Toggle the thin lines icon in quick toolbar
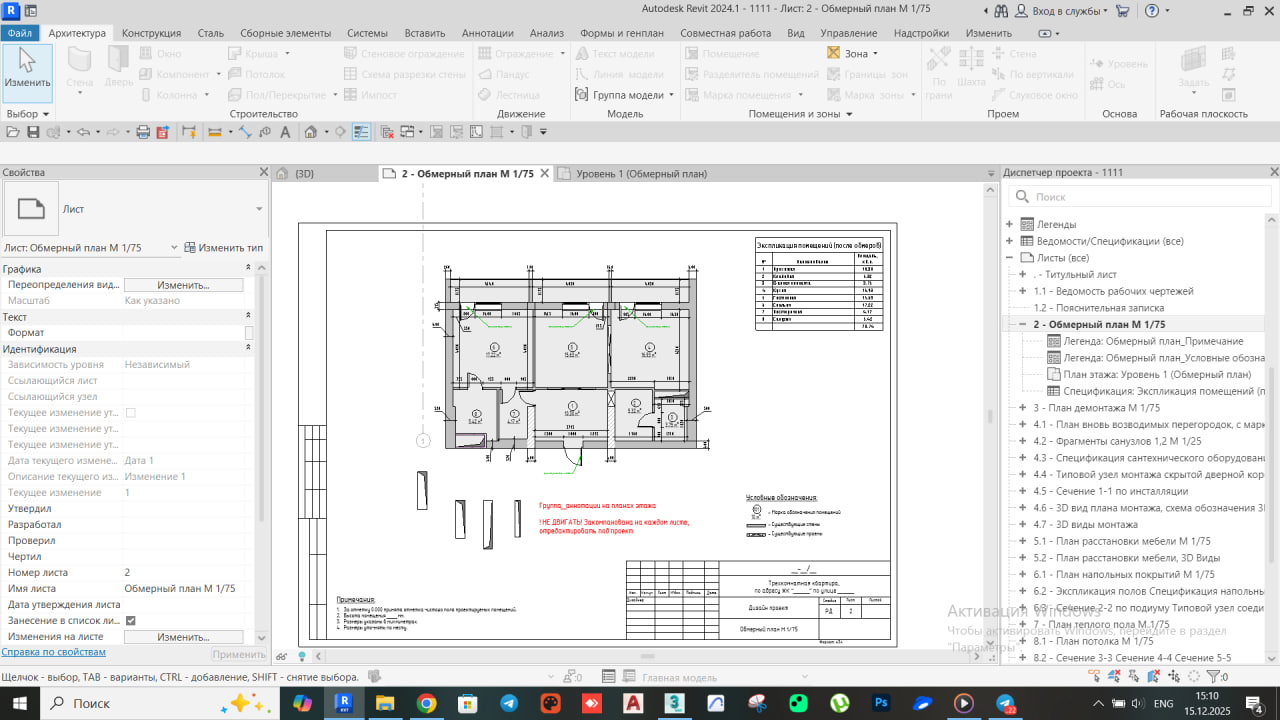The width and height of the screenshot is (1280, 720). click(361, 132)
